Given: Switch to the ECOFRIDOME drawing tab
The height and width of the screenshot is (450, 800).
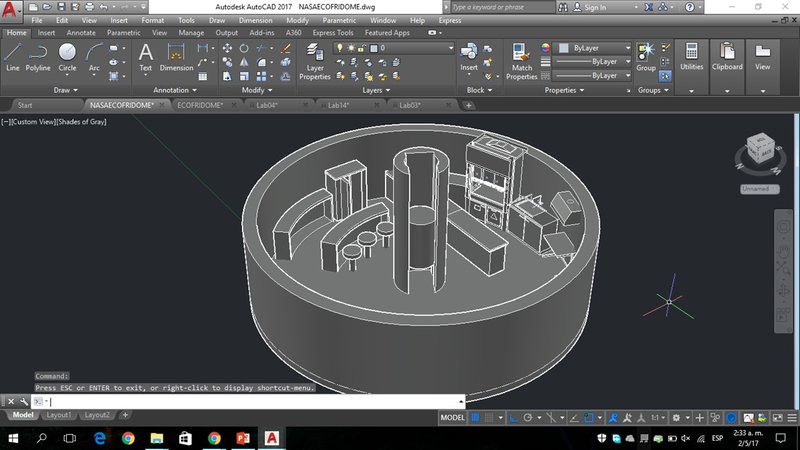Looking at the screenshot, I should pos(198,104).
